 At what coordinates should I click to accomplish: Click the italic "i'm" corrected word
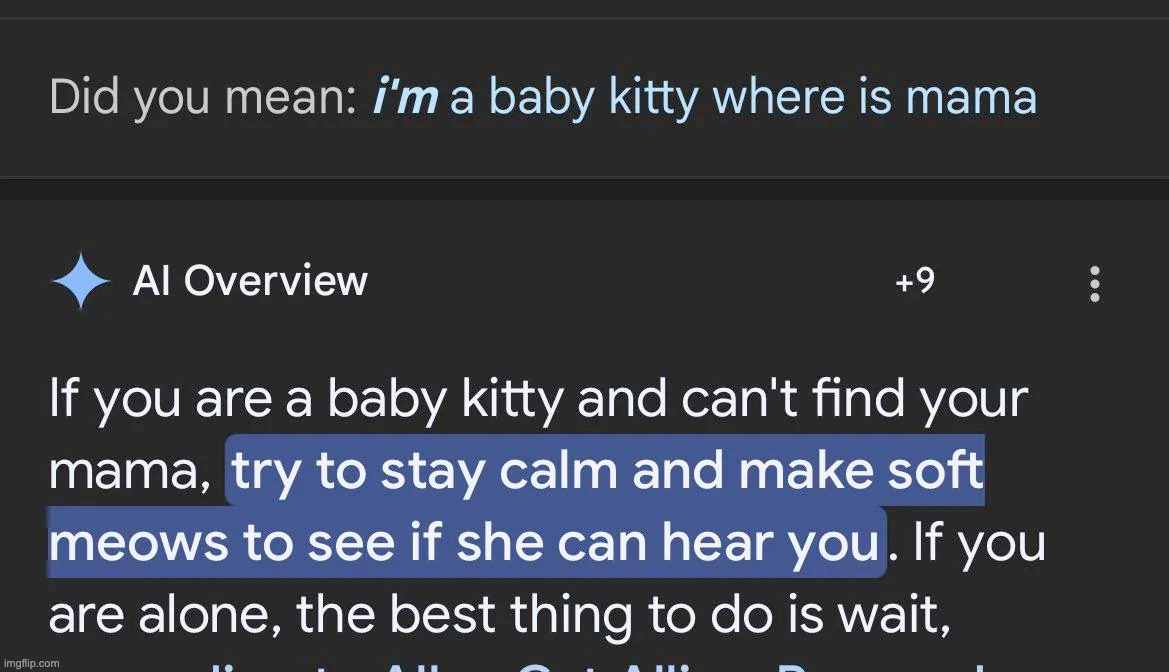tap(403, 98)
